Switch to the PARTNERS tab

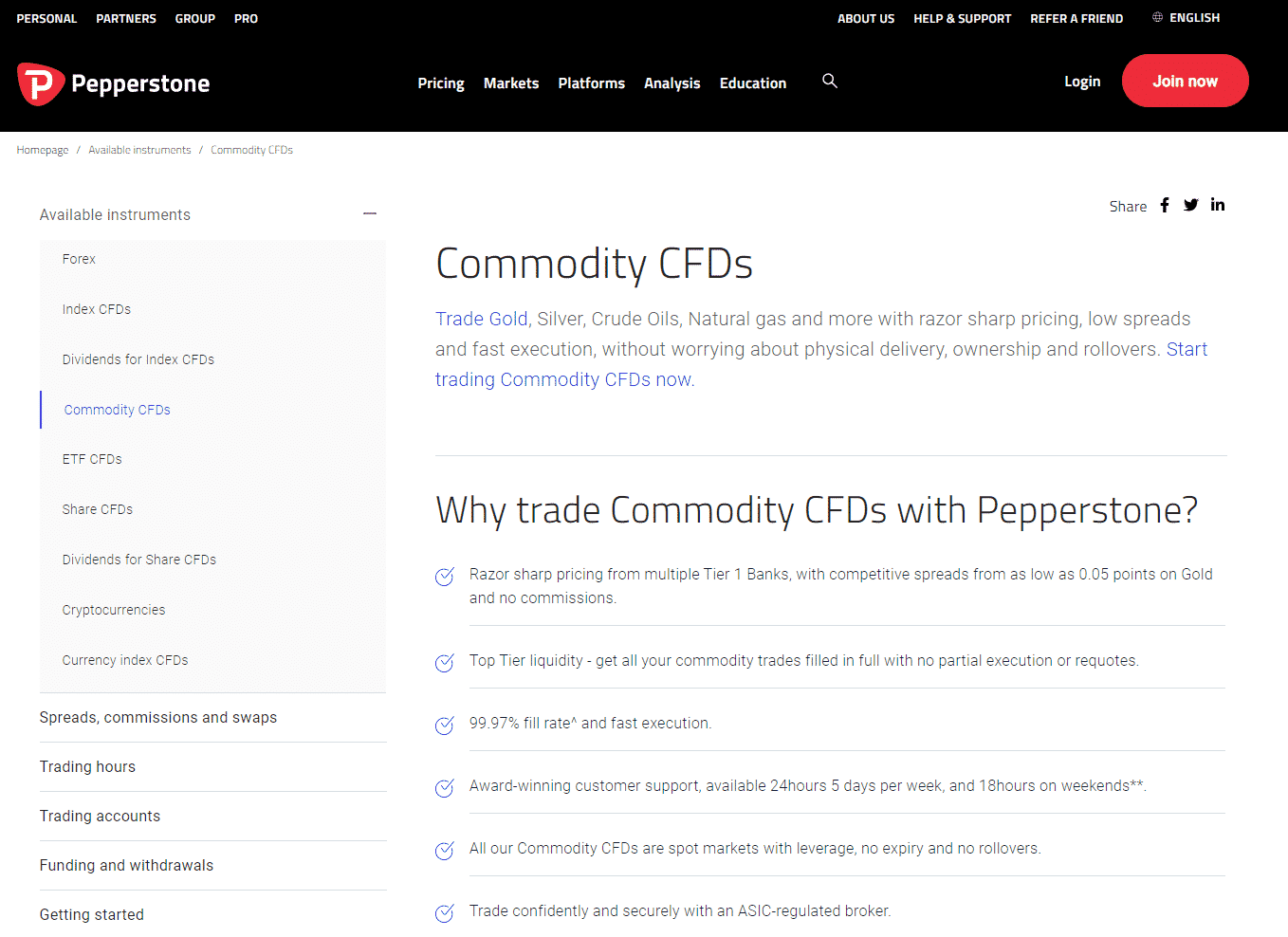click(126, 19)
